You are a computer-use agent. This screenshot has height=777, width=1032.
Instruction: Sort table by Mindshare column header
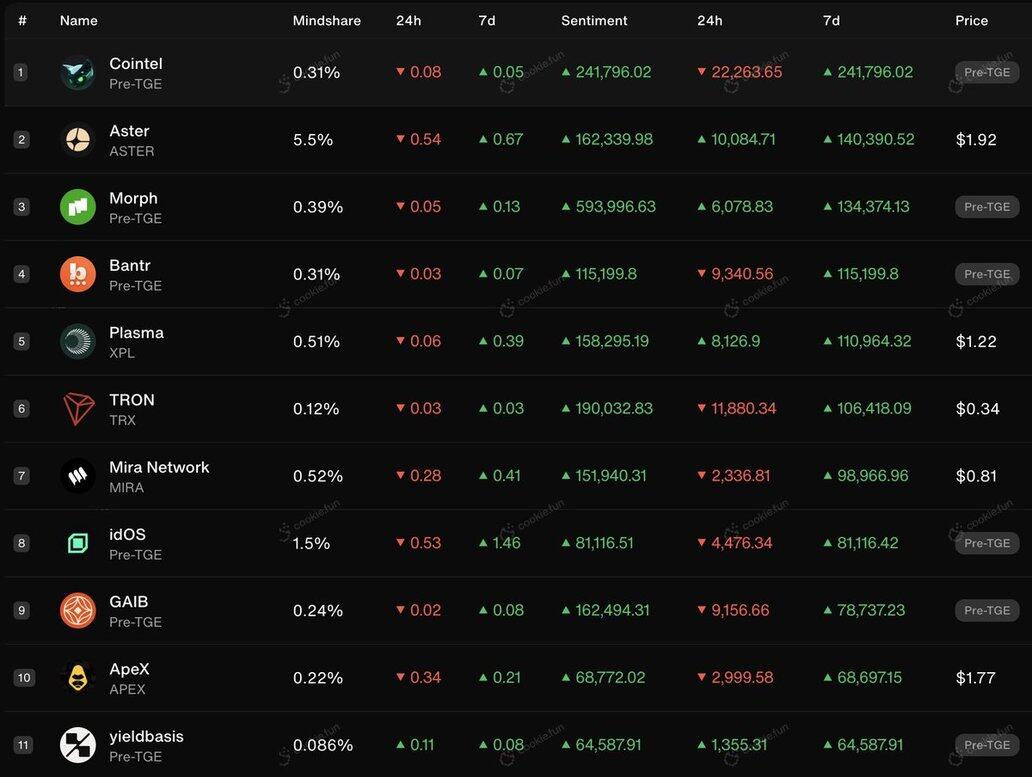click(327, 21)
